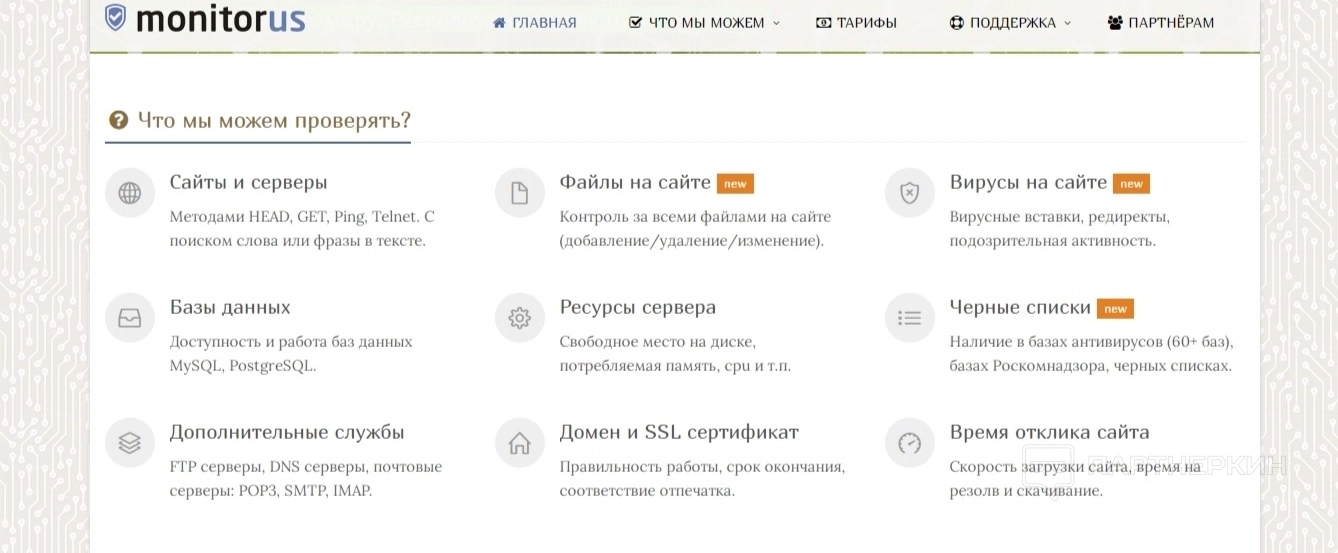Click the new badge next to Вирусы на сайте
This screenshot has width=1338, height=553.
point(1131,184)
